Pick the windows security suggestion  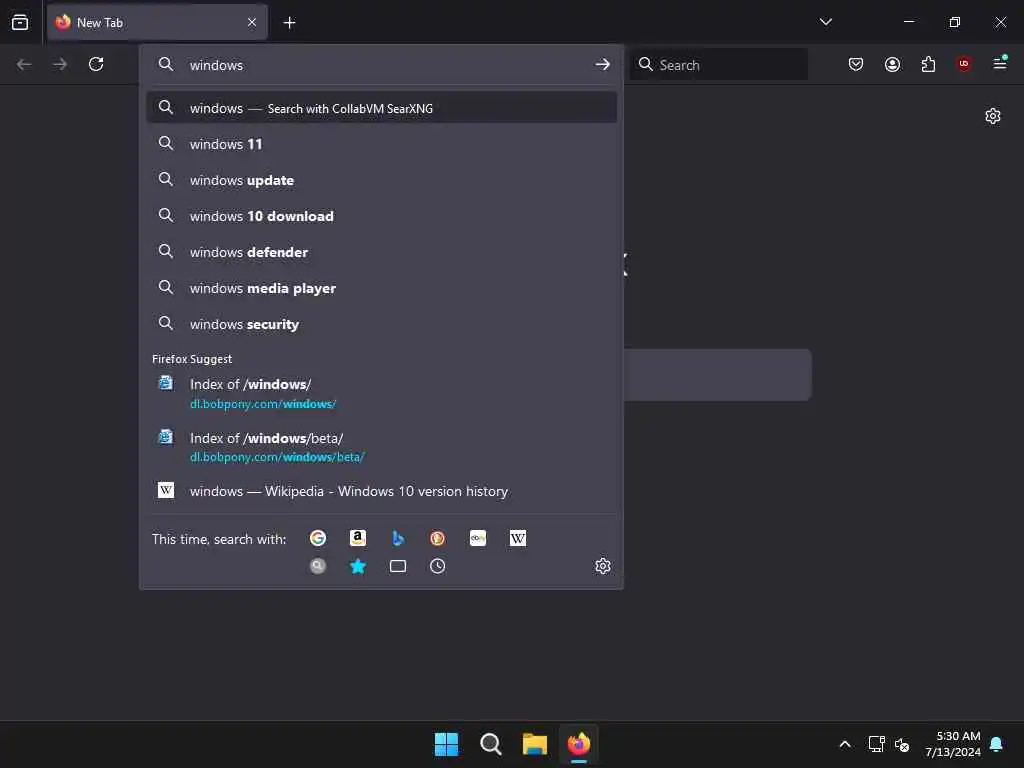click(x=381, y=324)
